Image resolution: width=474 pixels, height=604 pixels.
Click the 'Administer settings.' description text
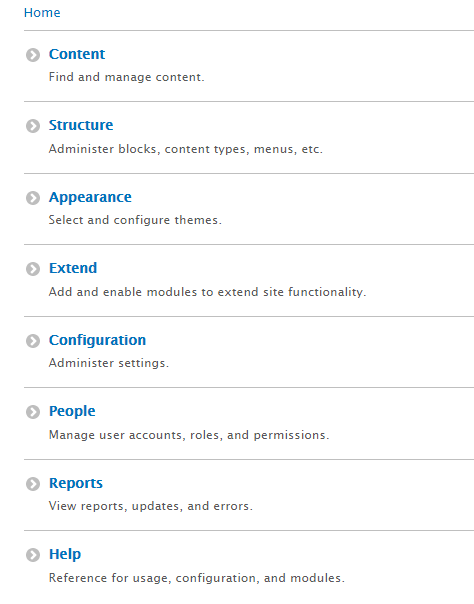[x=109, y=363]
